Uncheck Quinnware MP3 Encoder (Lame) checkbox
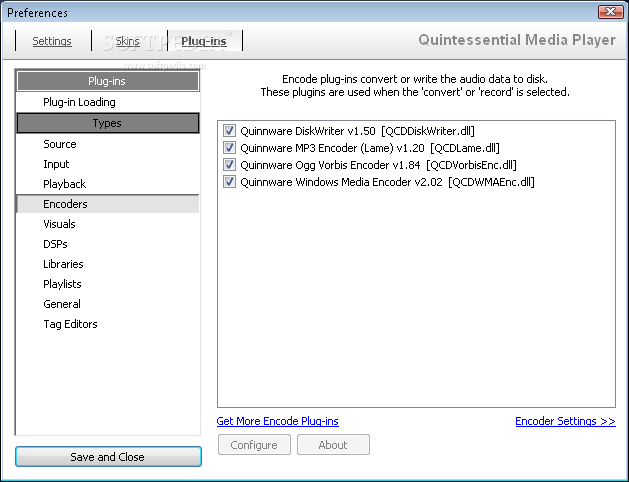Image resolution: width=629 pixels, height=482 pixels. [229, 148]
